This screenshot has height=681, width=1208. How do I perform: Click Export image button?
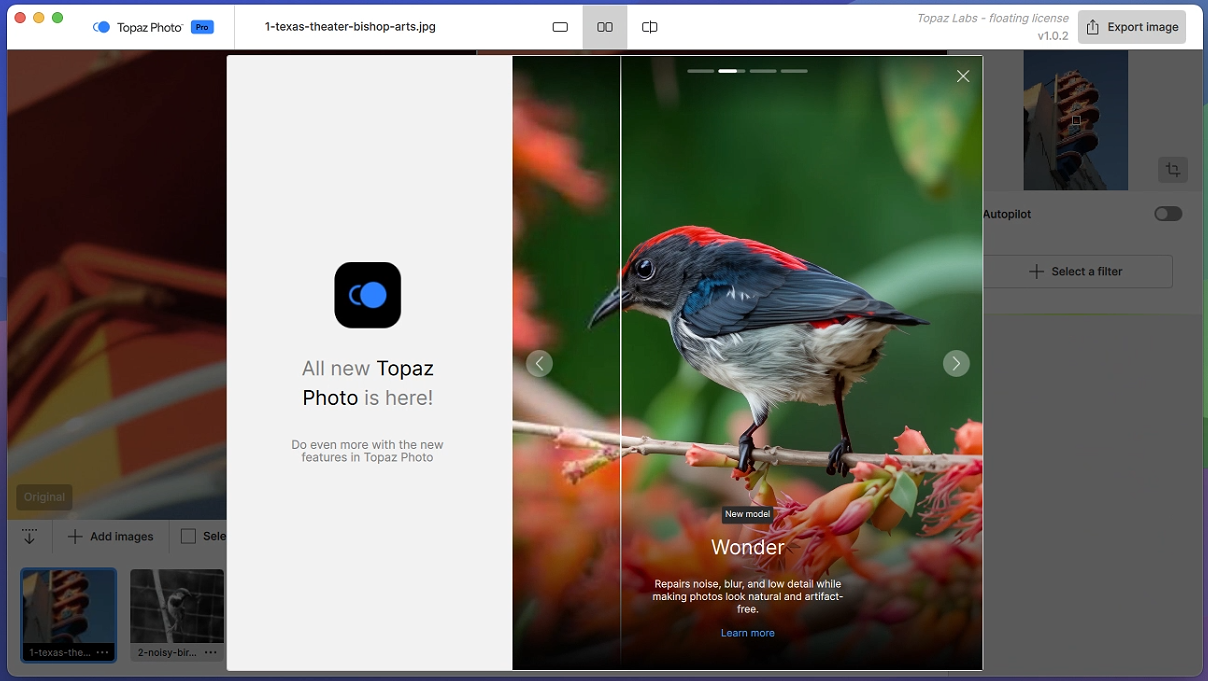coord(1132,27)
